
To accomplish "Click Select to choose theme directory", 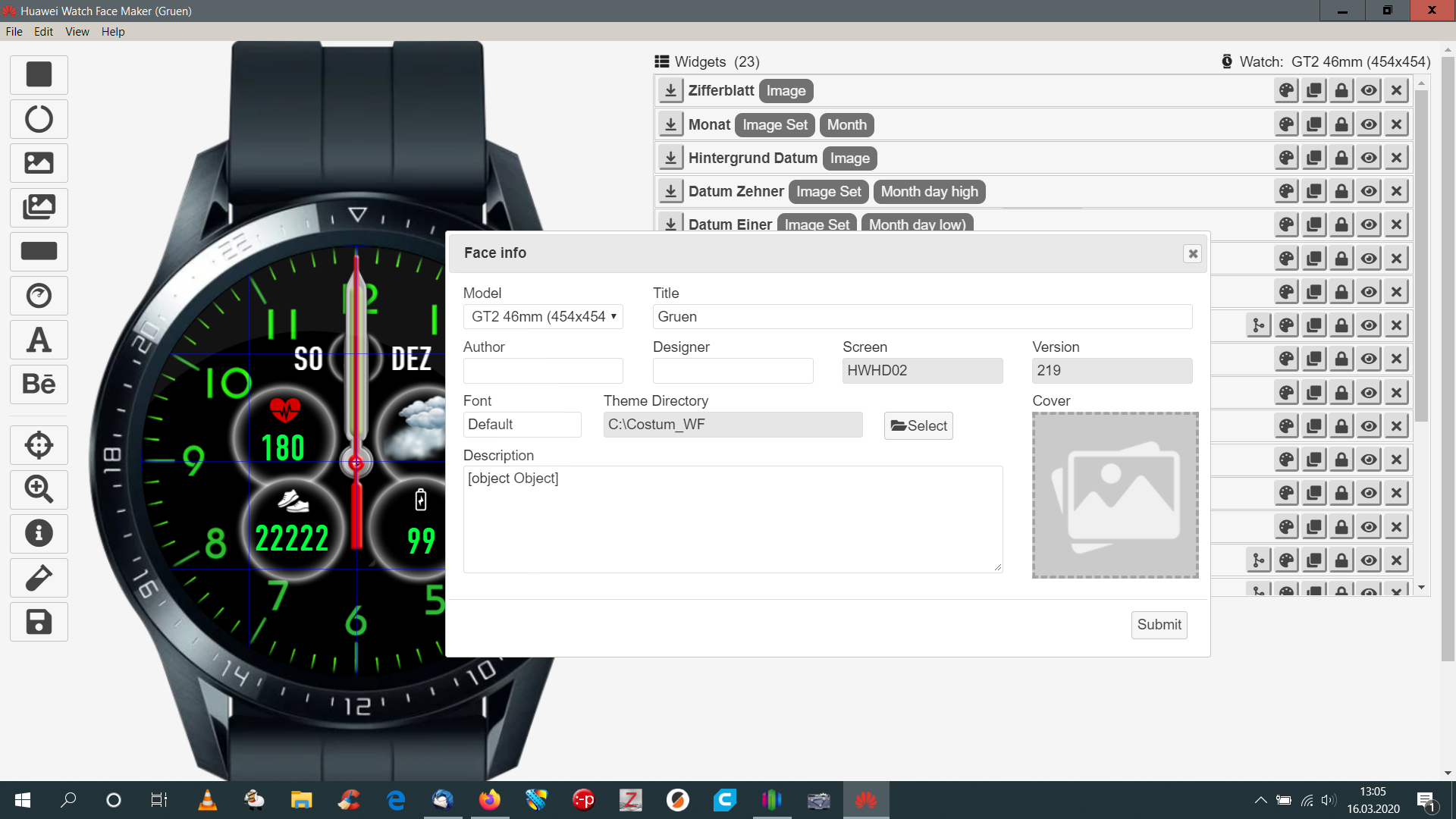I will click(918, 426).
